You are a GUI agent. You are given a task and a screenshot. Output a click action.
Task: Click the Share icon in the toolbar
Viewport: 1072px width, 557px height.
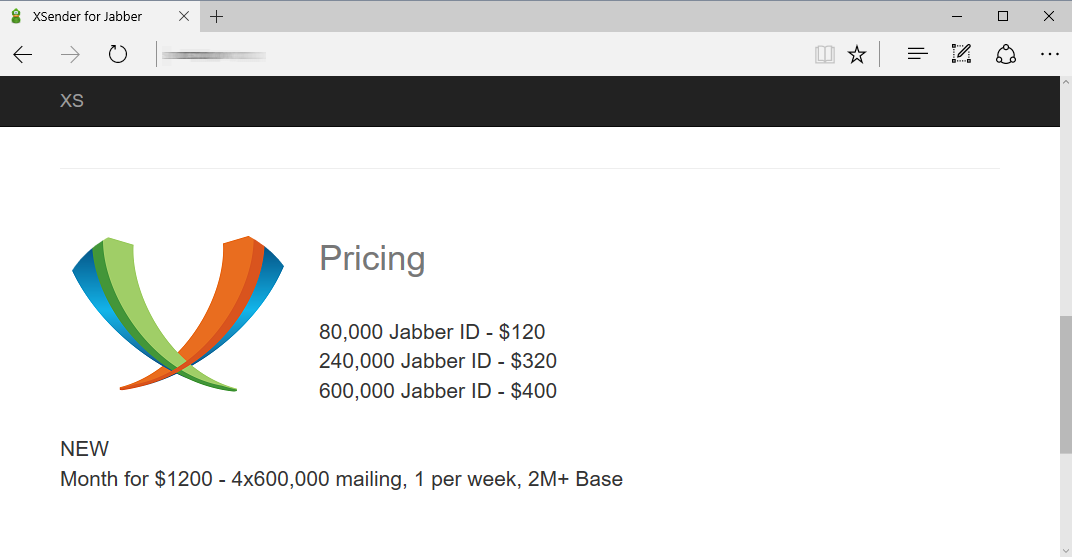pyautogui.click(x=1006, y=54)
